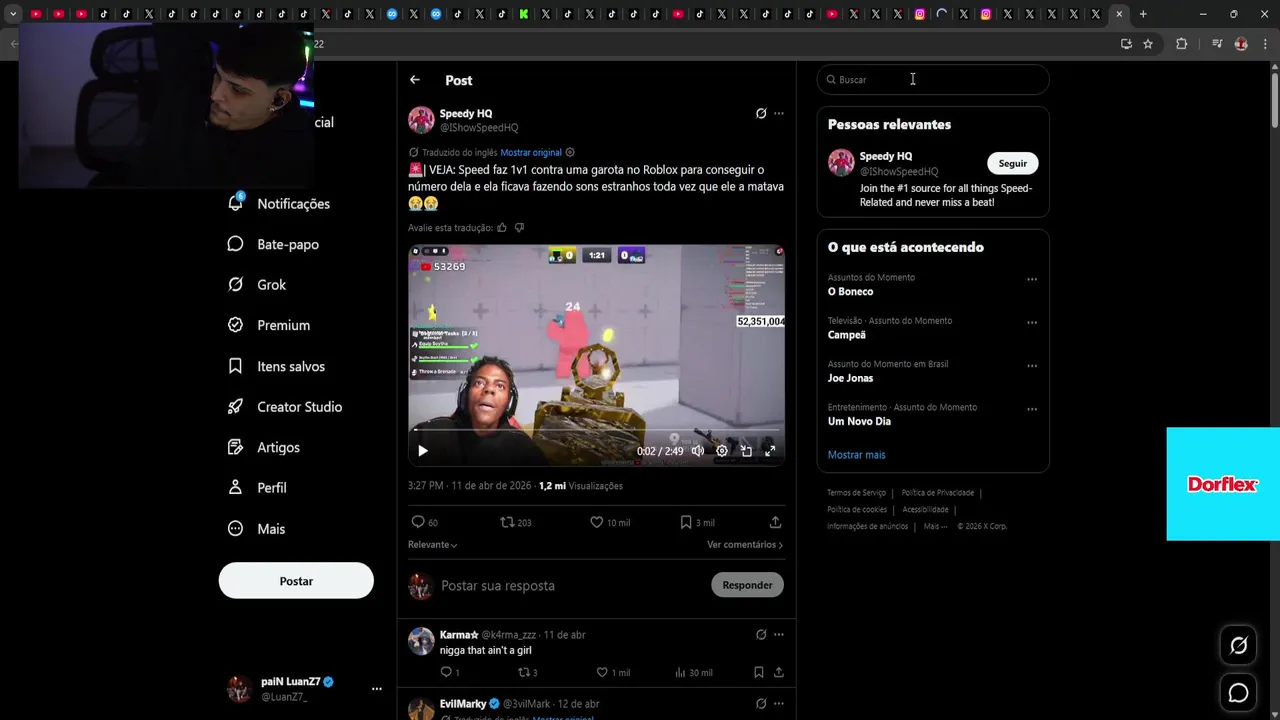Play the video
This screenshot has width=1280, height=720.
pyautogui.click(x=423, y=451)
